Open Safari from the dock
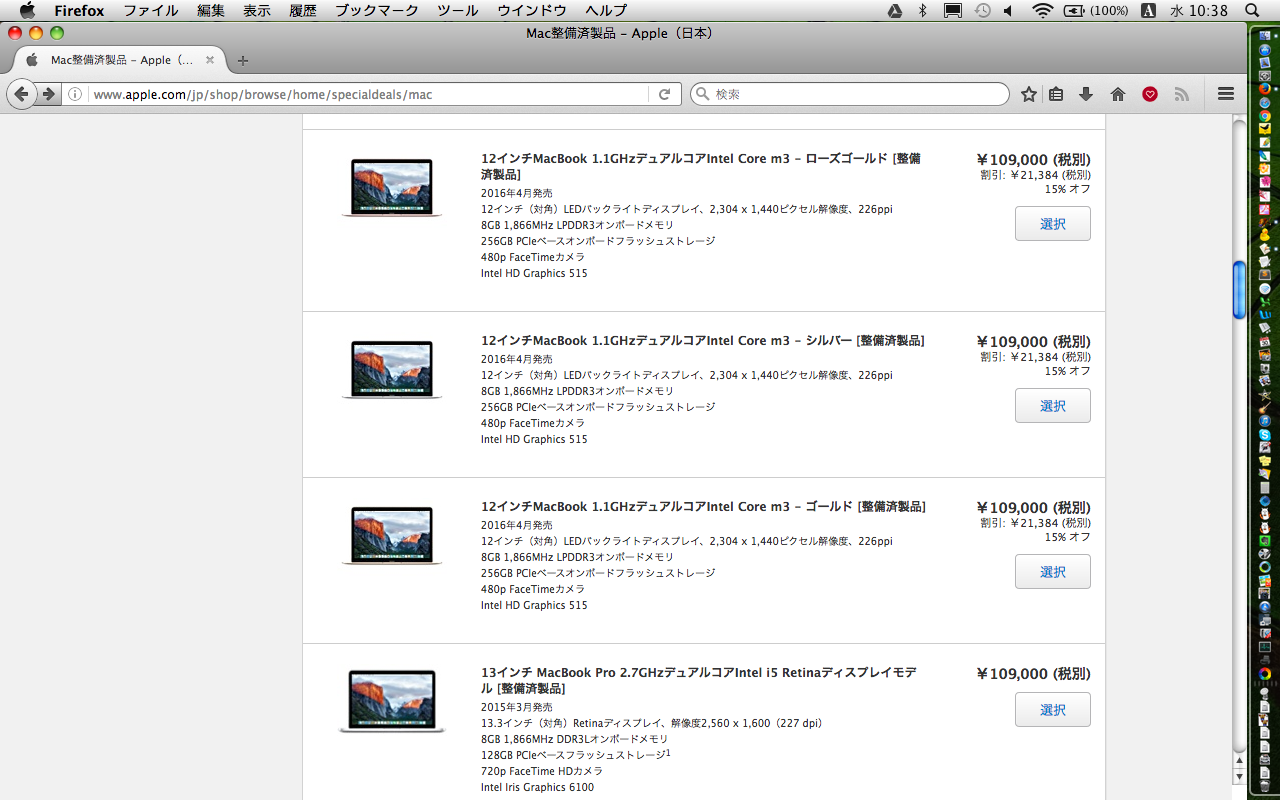The height and width of the screenshot is (800, 1280). pyautogui.click(x=1265, y=102)
